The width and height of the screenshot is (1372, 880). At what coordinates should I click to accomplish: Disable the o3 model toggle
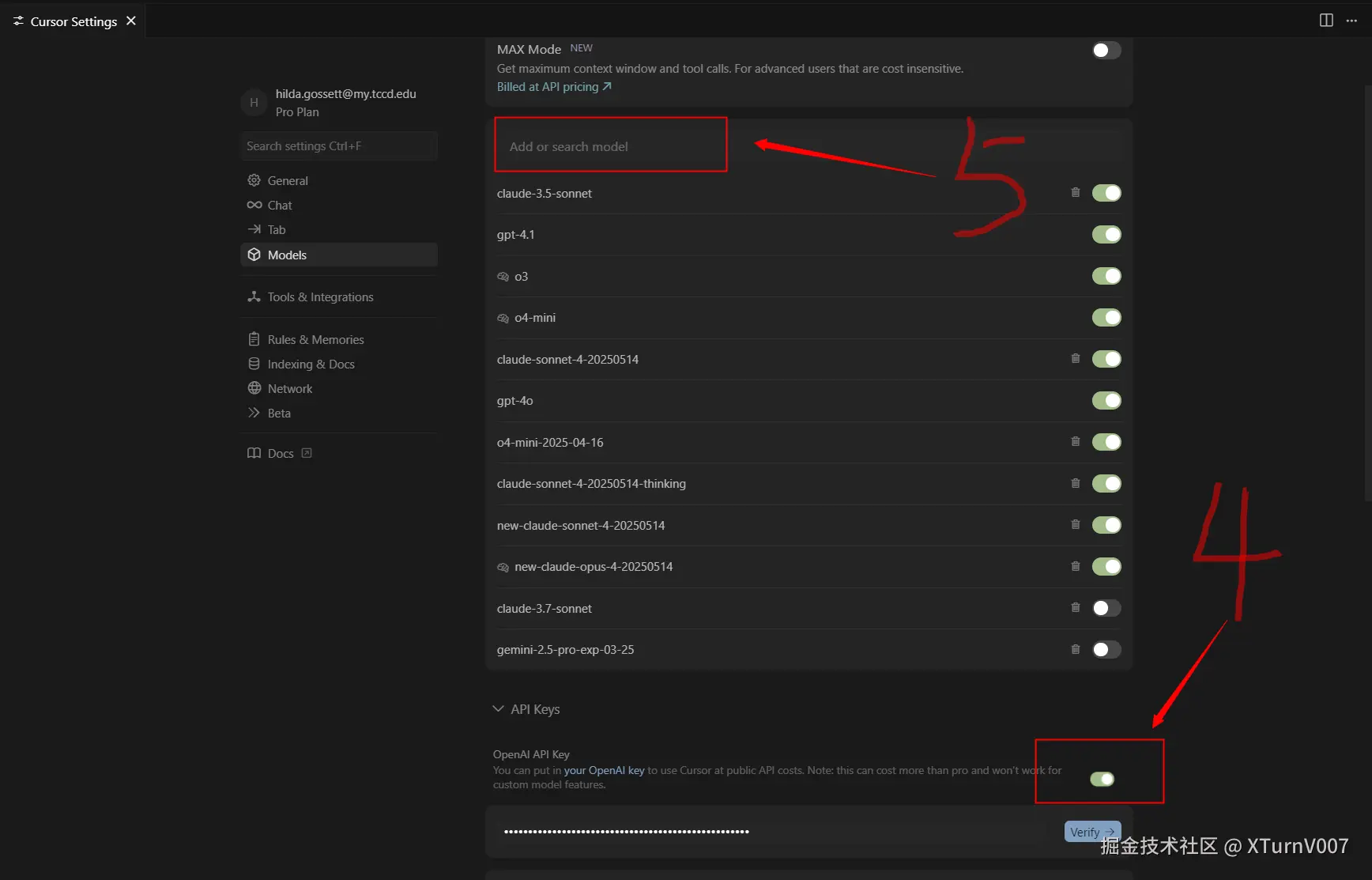point(1106,276)
